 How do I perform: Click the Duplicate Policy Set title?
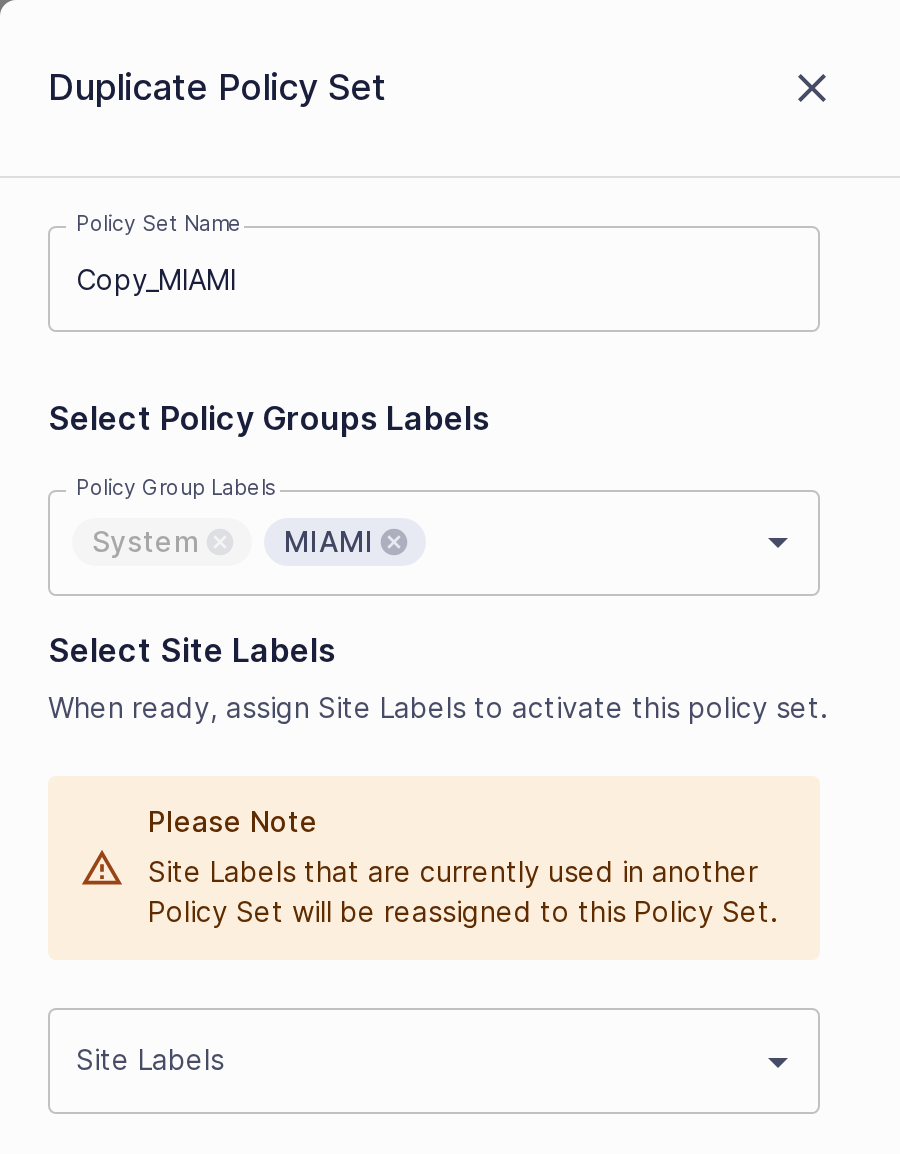[217, 88]
